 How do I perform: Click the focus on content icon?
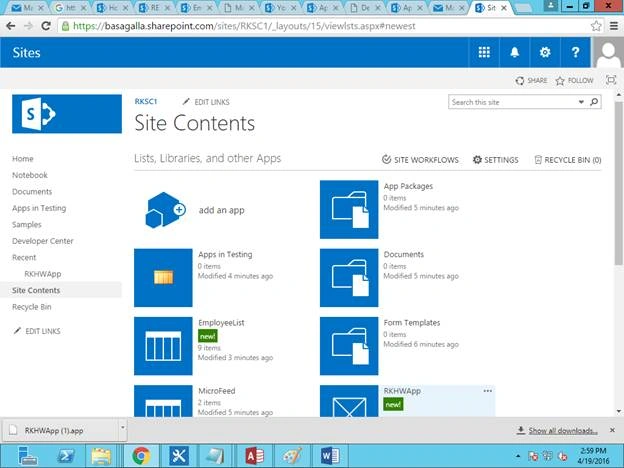click(x=611, y=80)
